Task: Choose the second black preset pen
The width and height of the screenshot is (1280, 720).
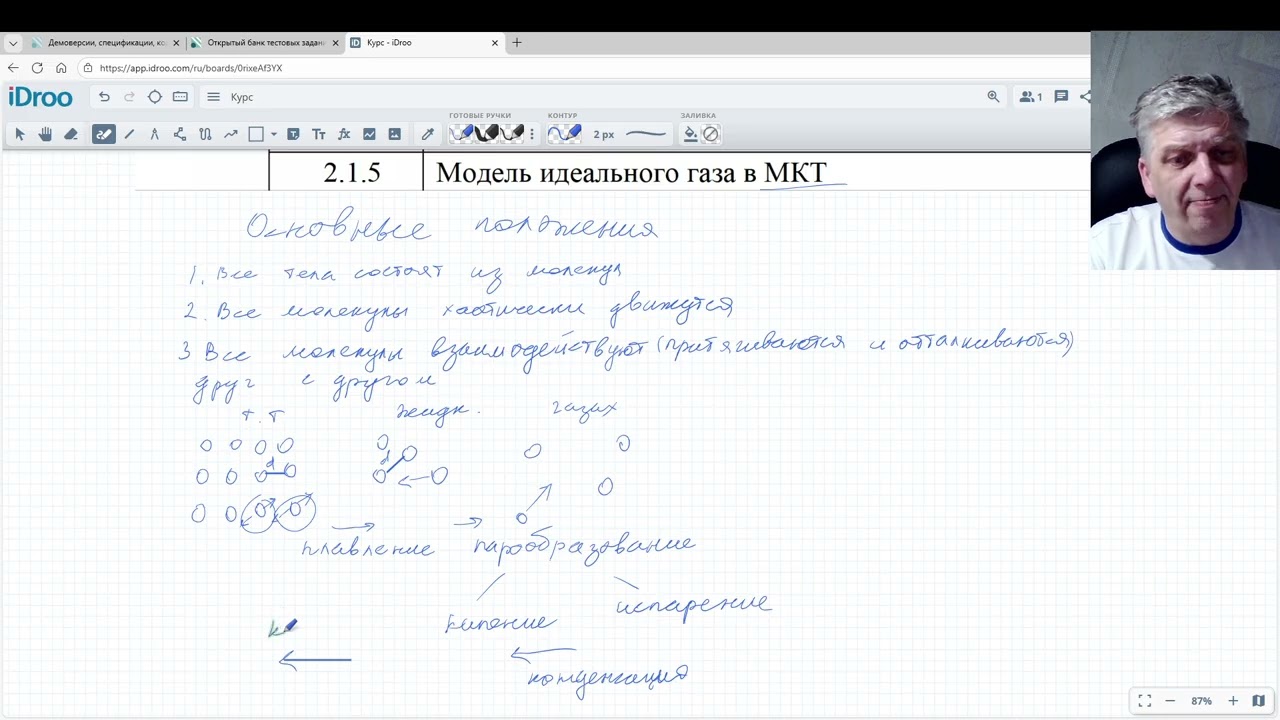Action: pyautogui.click(x=486, y=133)
